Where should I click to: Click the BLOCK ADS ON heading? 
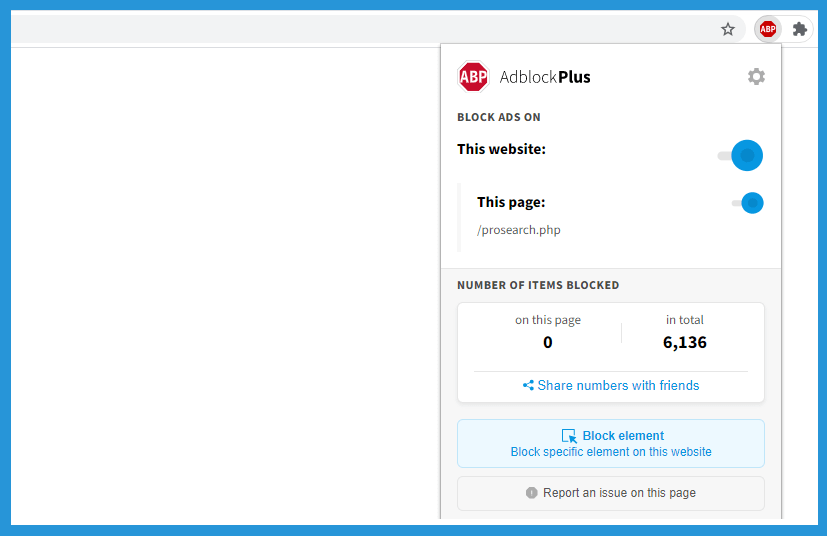(x=499, y=117)
